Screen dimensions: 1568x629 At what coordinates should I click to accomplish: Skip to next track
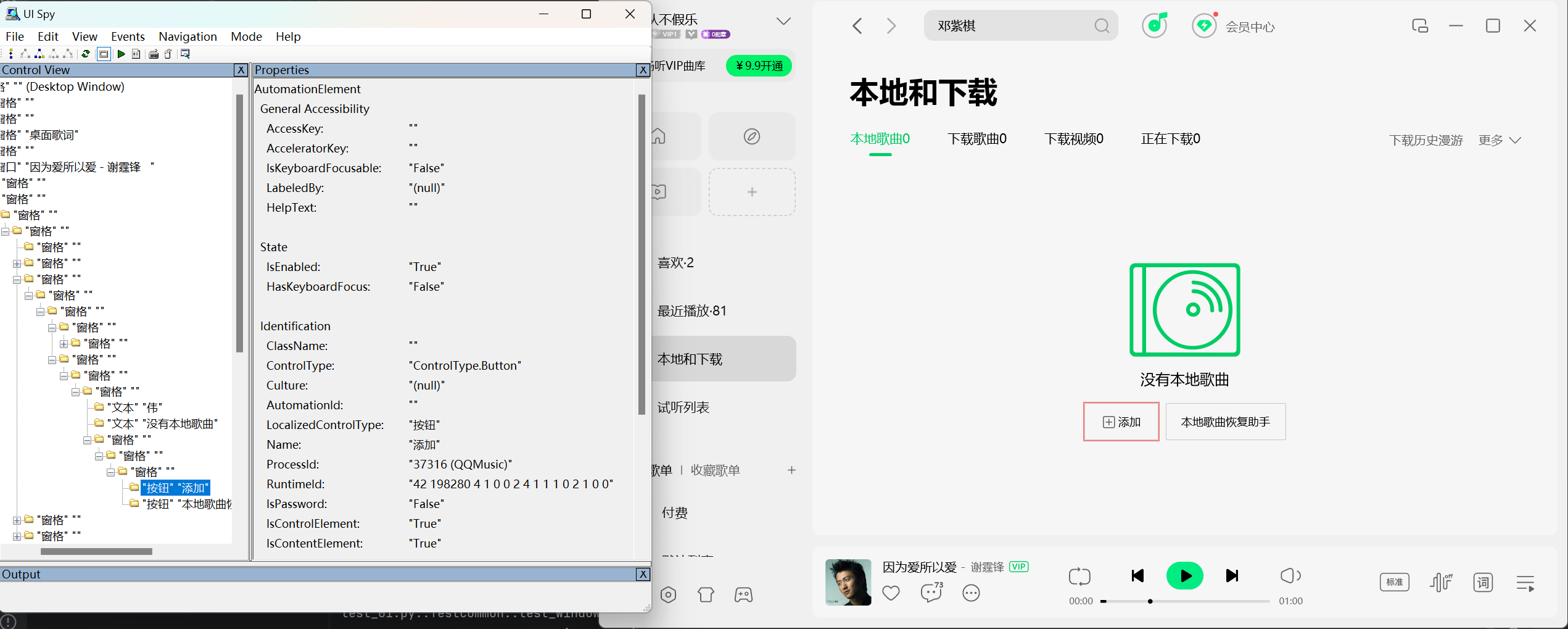(1232, 576)
